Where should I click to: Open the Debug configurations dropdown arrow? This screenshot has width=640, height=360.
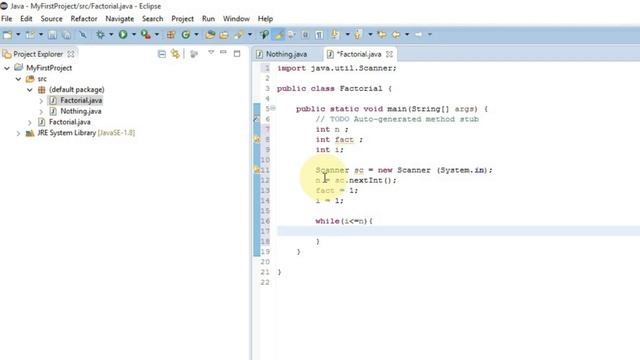(x=111, y=35)
